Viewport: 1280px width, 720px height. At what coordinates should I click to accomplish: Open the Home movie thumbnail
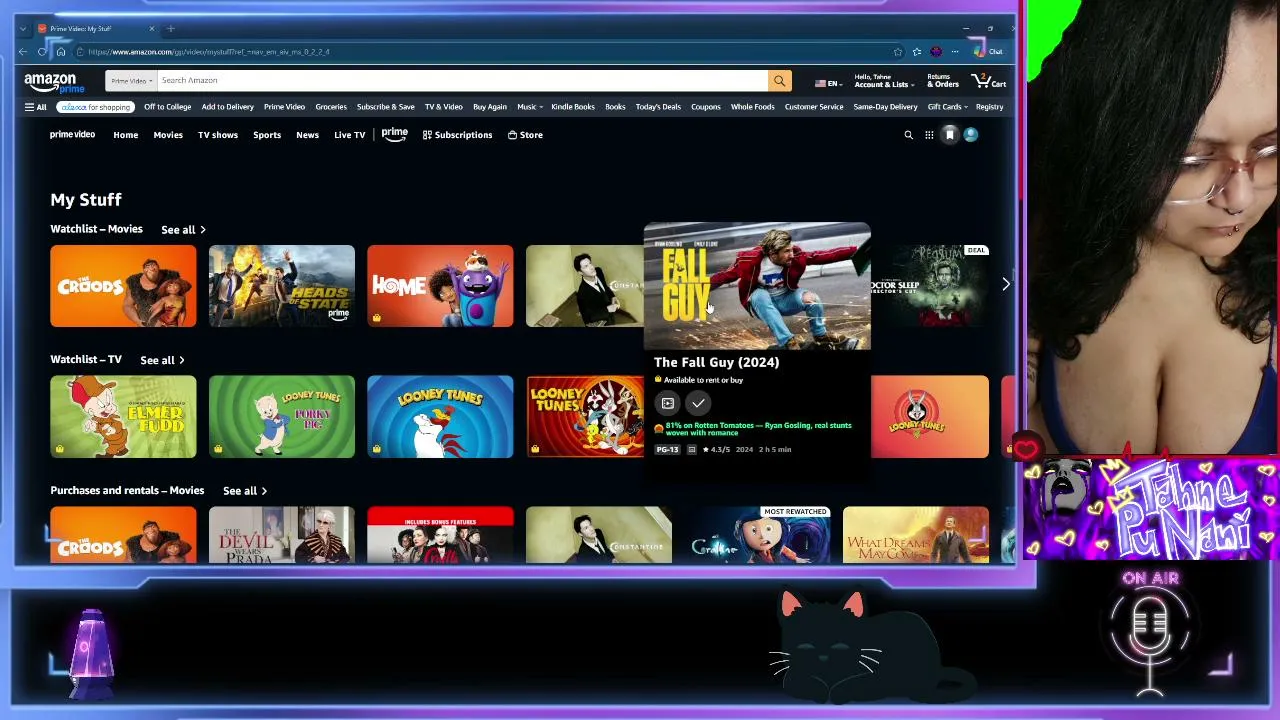click(440, 286)
